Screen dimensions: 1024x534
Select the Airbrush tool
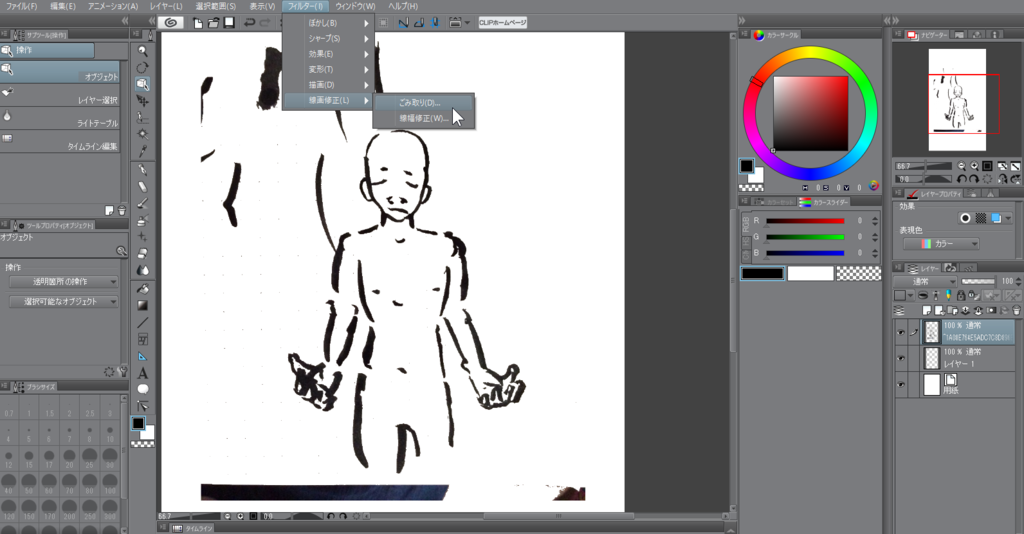[142, 221]
